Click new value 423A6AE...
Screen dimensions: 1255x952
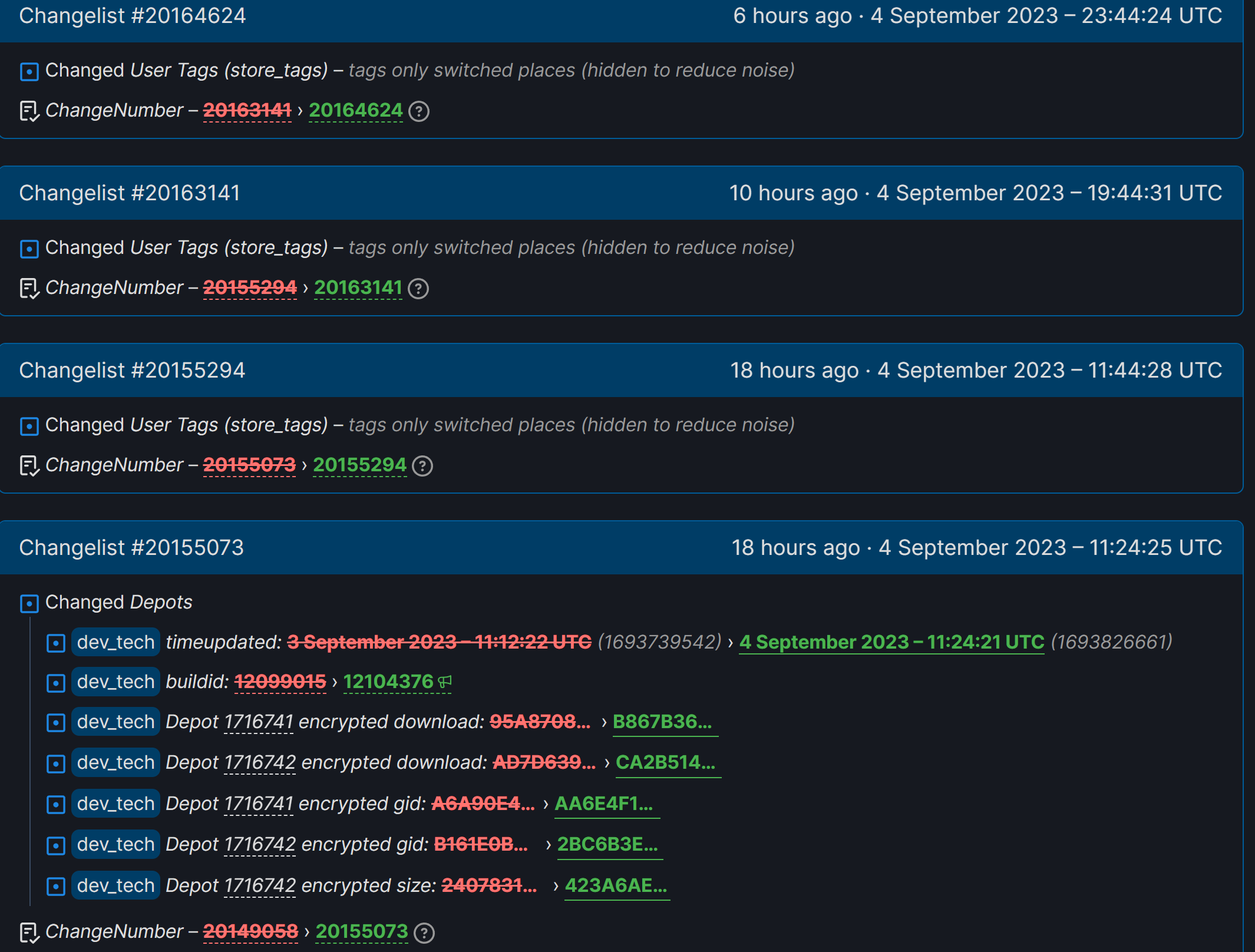click(617, 886)
